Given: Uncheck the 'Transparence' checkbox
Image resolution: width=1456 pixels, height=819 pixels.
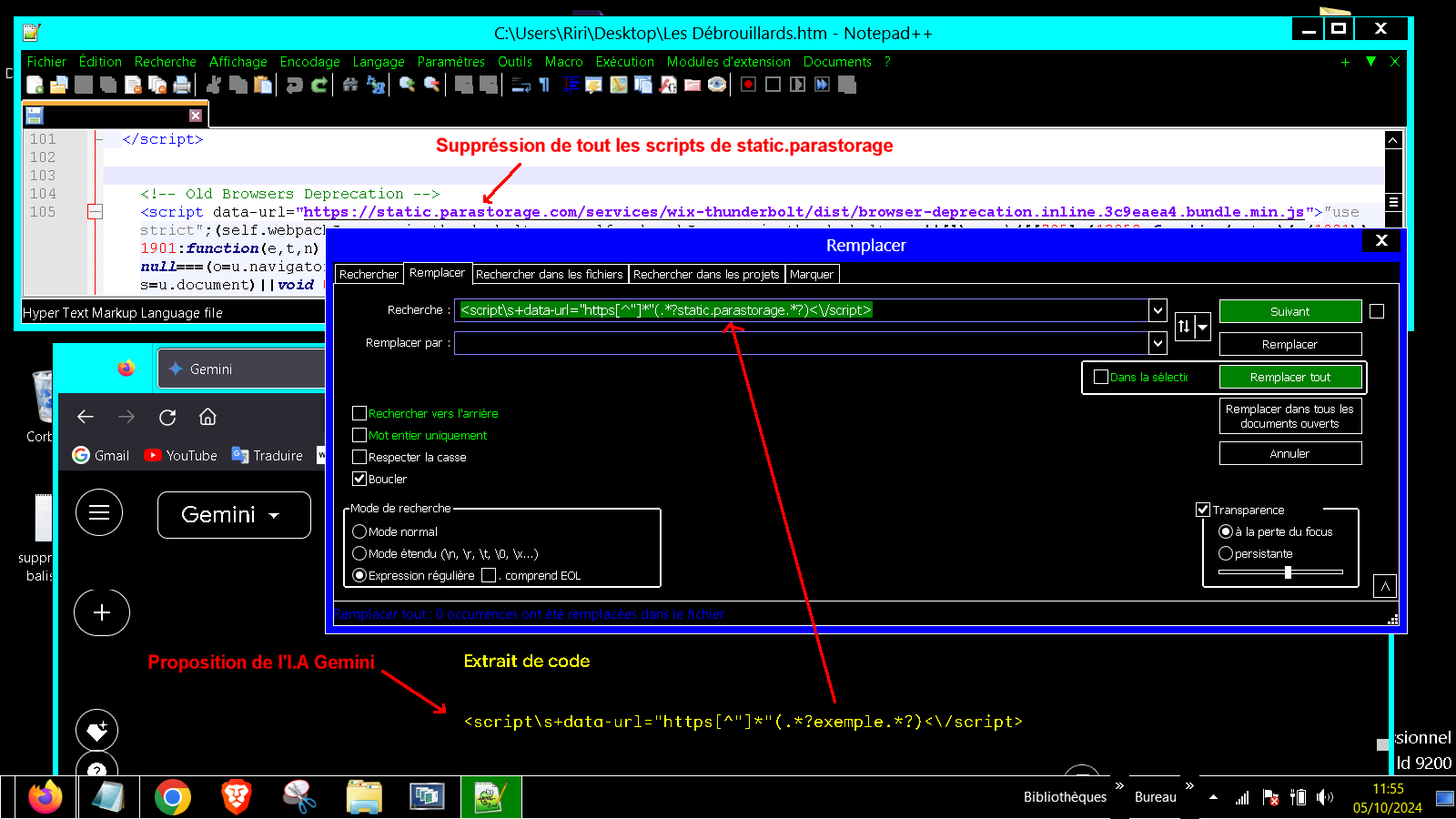Looking at the screenshot, I should [x=1203, y=510].
